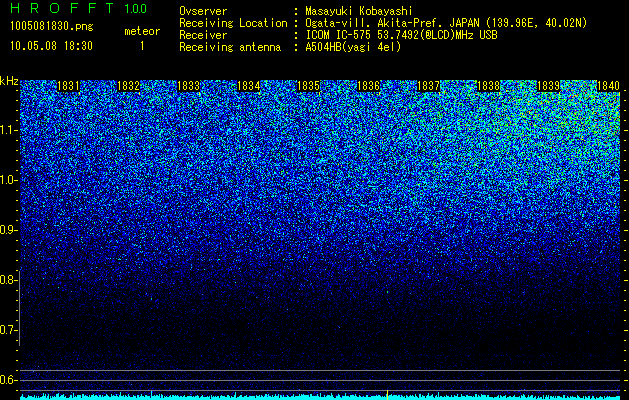Click the 1835 time marker label

(x=308, y=86)
